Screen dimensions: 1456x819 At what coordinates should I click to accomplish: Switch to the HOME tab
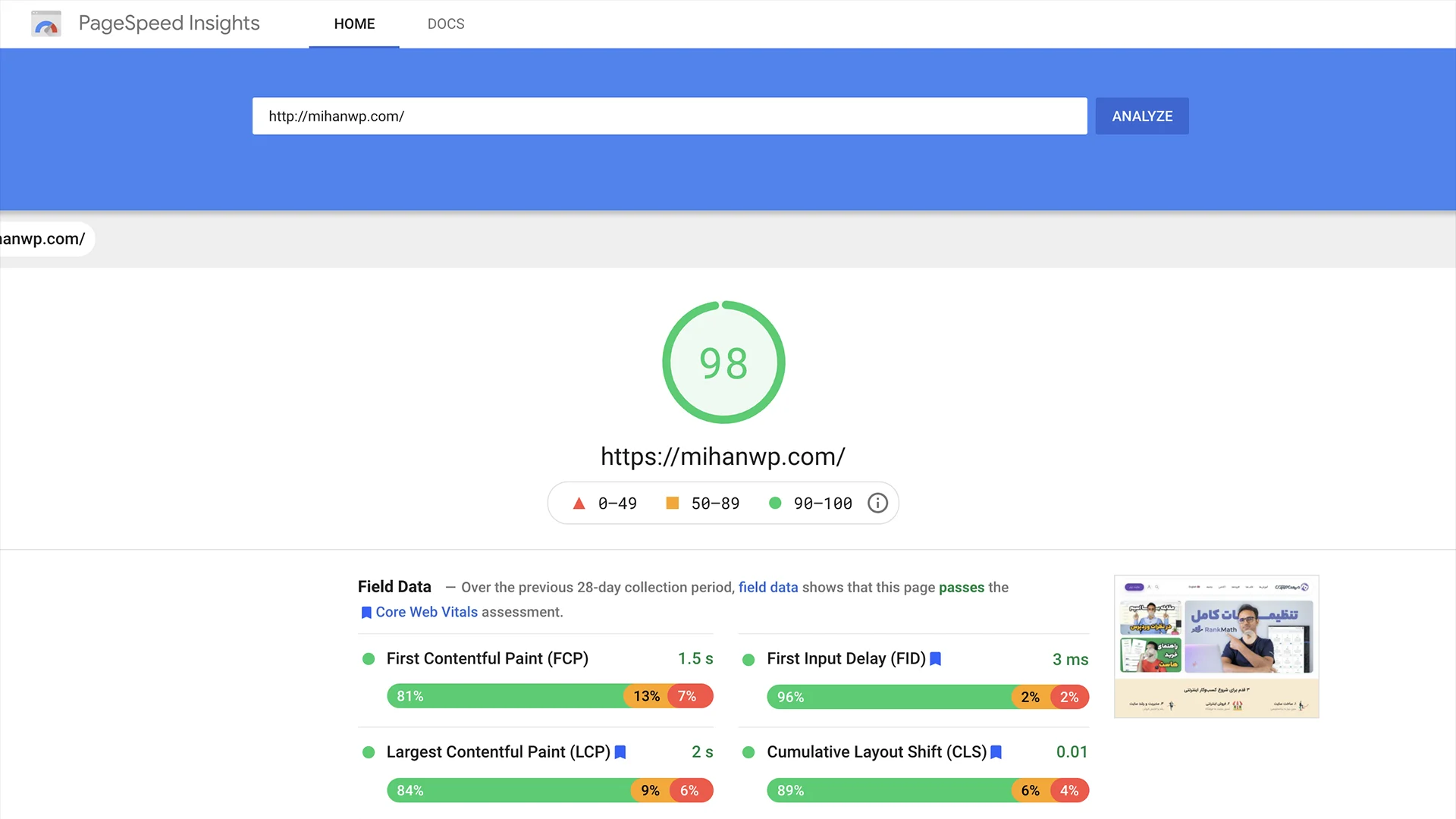(x=354, y=24)
